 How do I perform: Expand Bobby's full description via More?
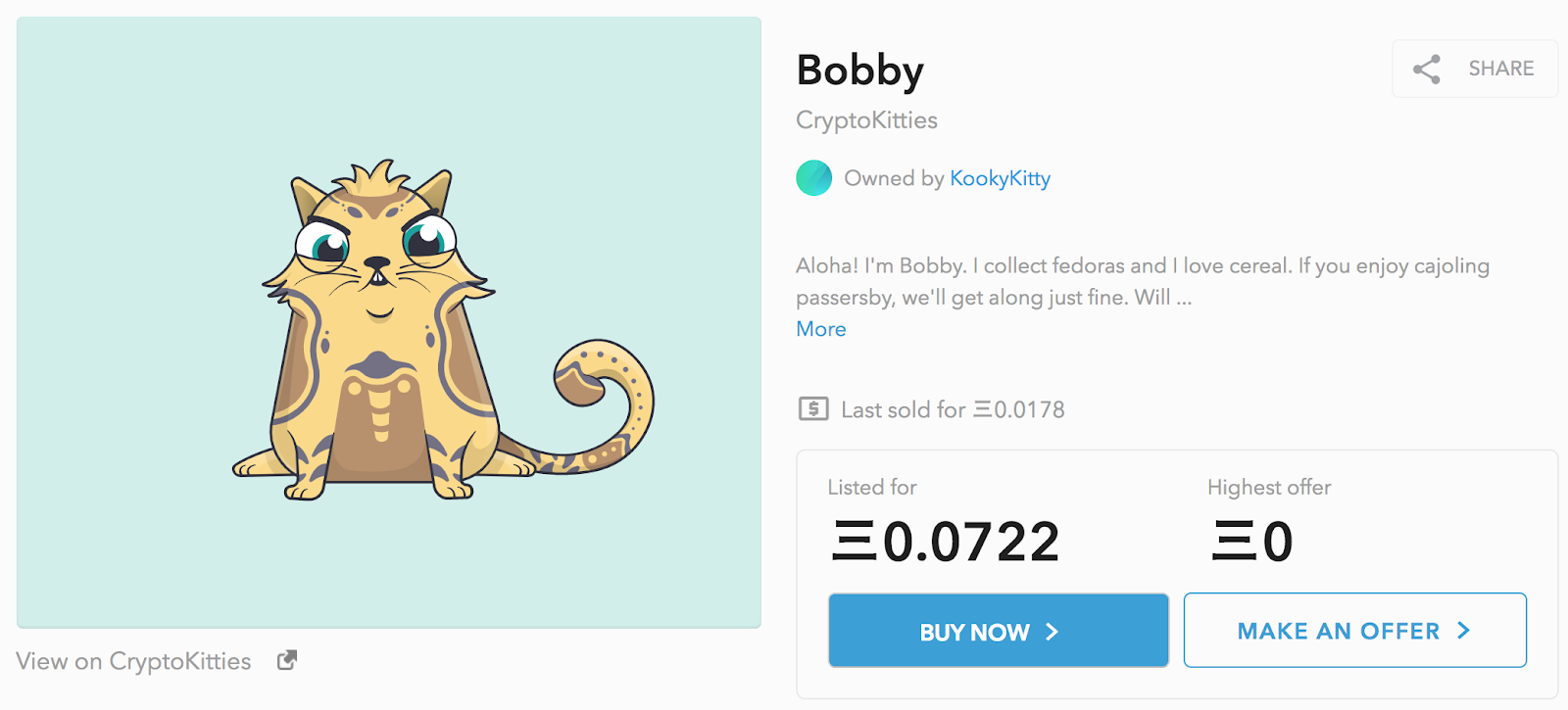click(820, 329)
